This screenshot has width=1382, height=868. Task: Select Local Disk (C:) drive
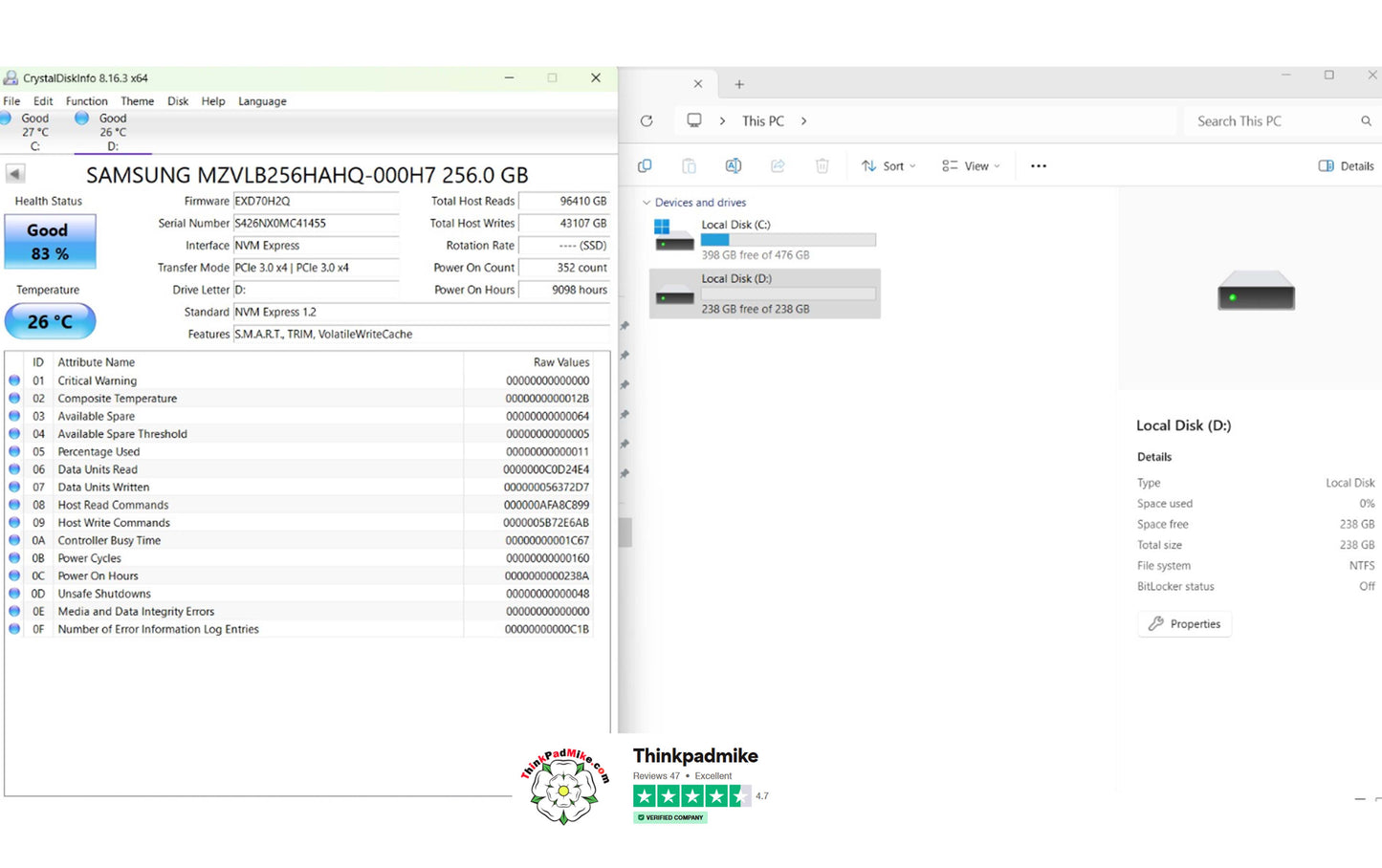(764, 239)
